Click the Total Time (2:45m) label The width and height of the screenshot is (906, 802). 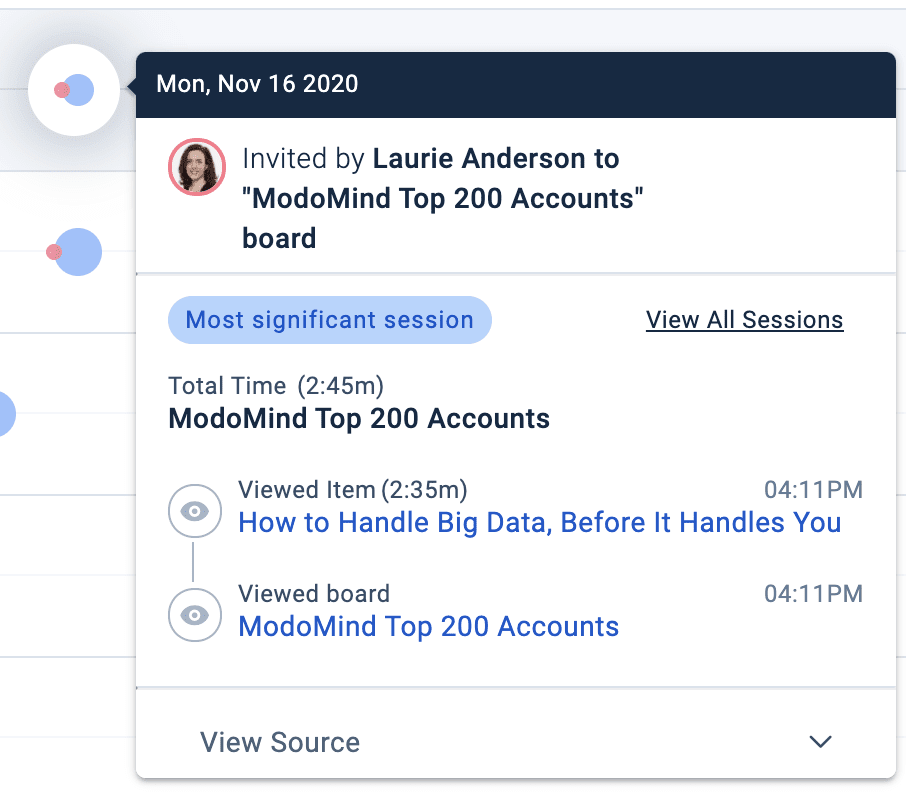pos(276,385)
